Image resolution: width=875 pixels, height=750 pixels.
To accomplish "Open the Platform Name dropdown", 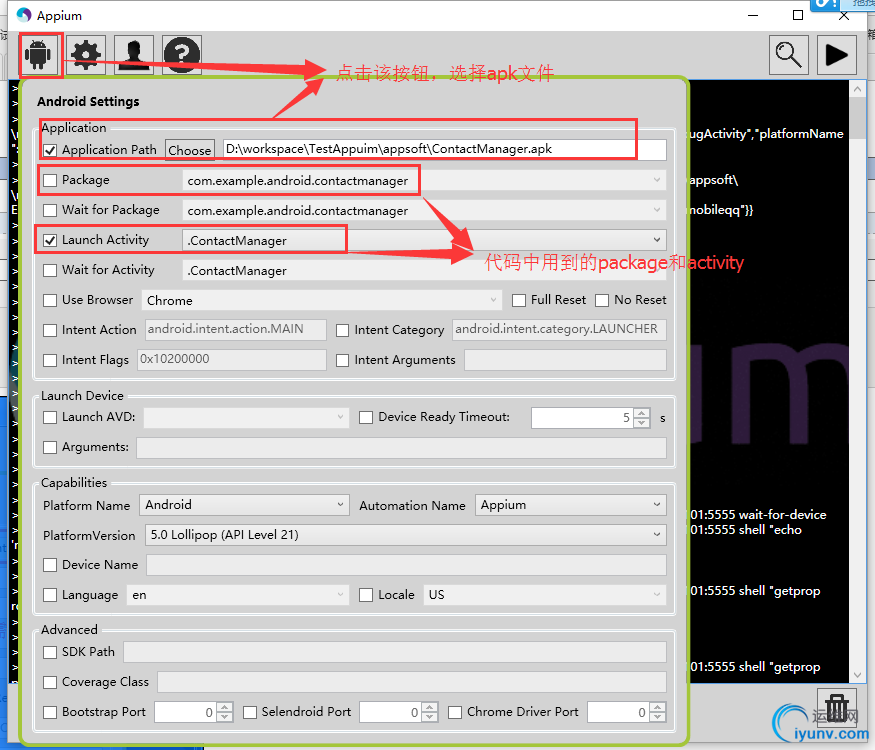I will click(x=244, y=504).
